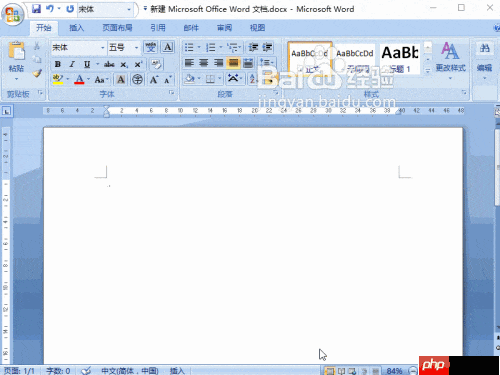
Task: Open Borders dropdown arrow
Action: (x=220, y=79)
